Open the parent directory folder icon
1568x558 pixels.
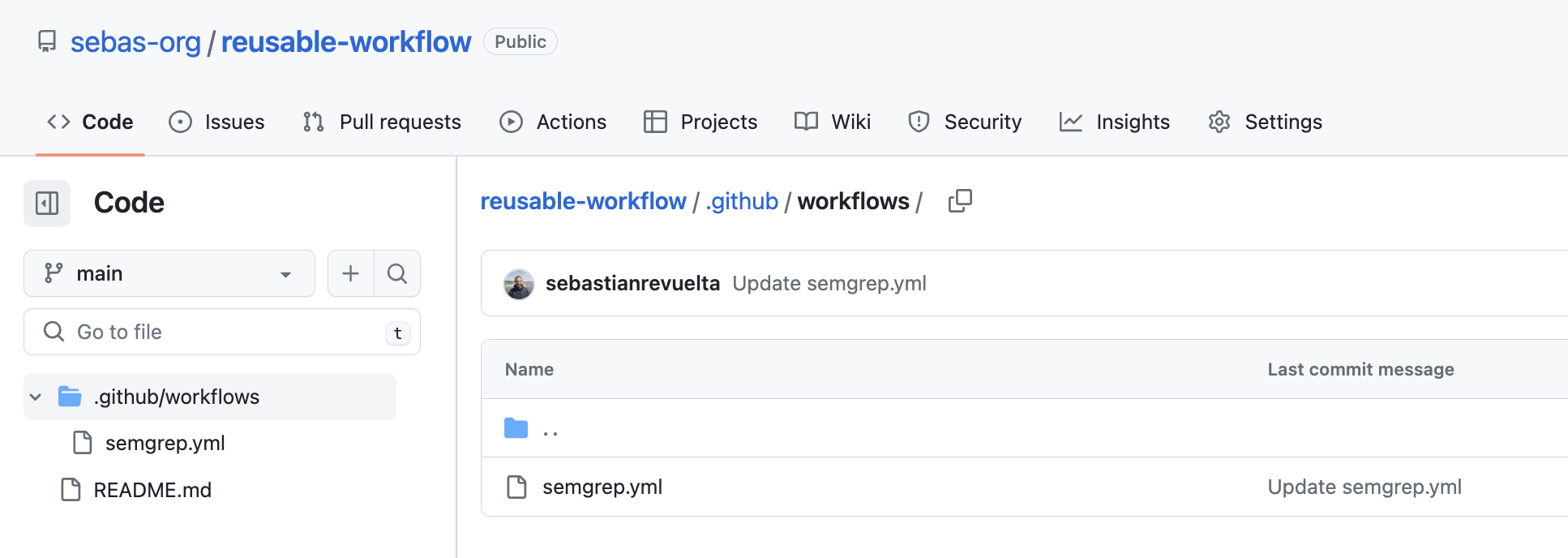516,428
